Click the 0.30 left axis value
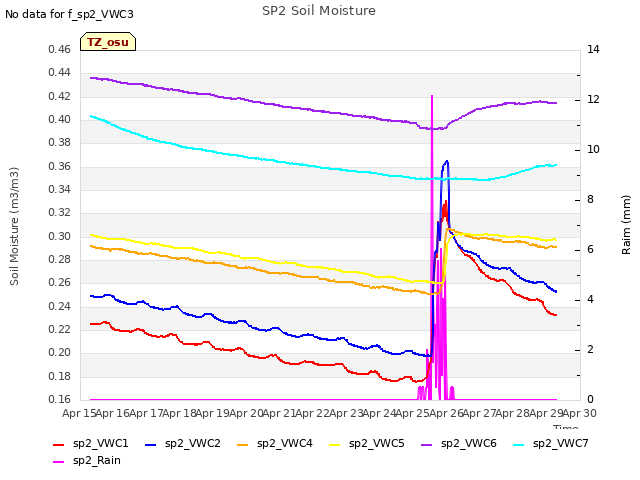 coord(60,236)
